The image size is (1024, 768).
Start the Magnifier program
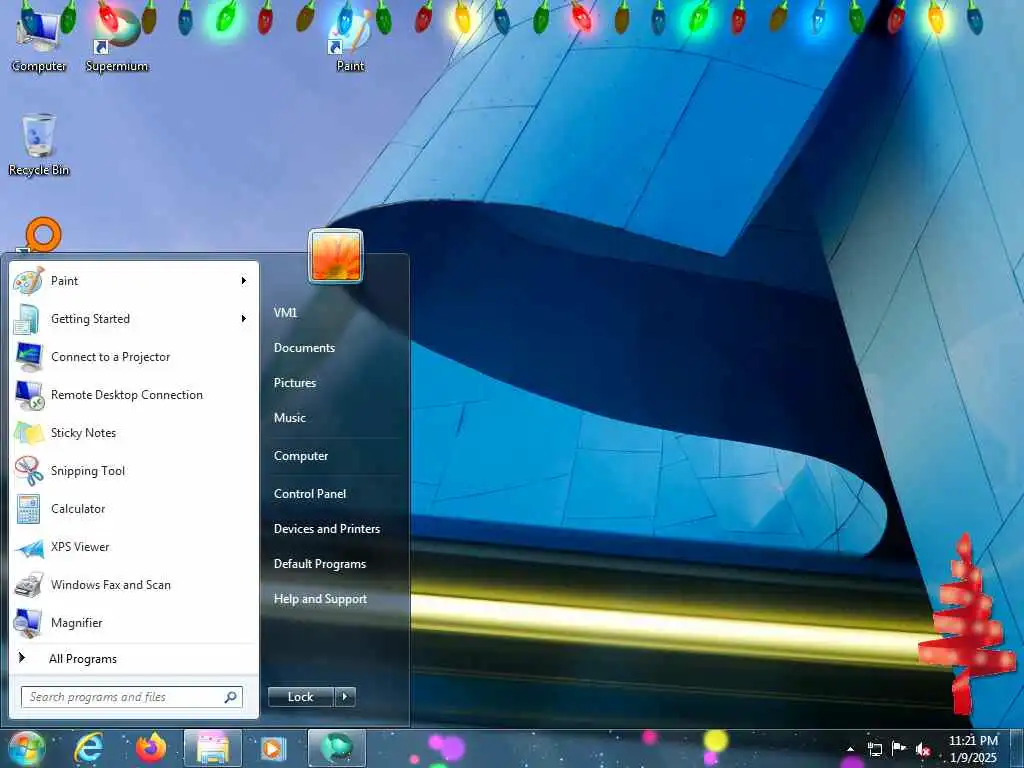133,622
